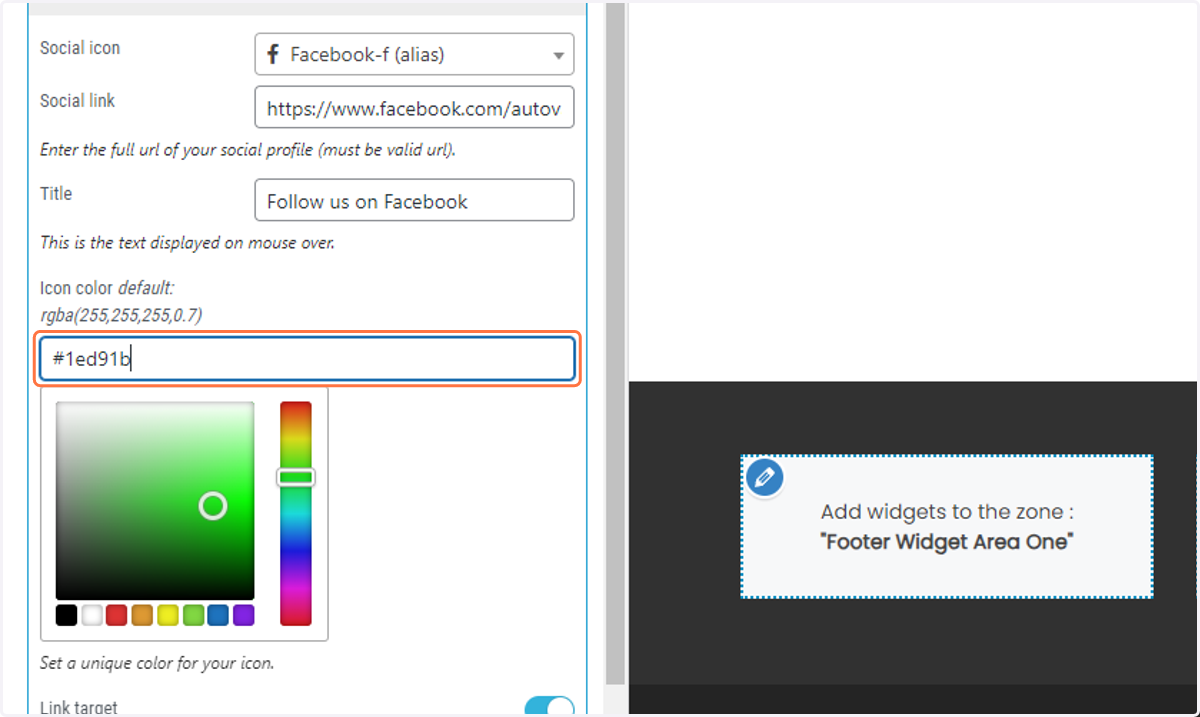The image size is (1200, 717).
Task: Select the yellow color swatch
Action: (168, 615)
